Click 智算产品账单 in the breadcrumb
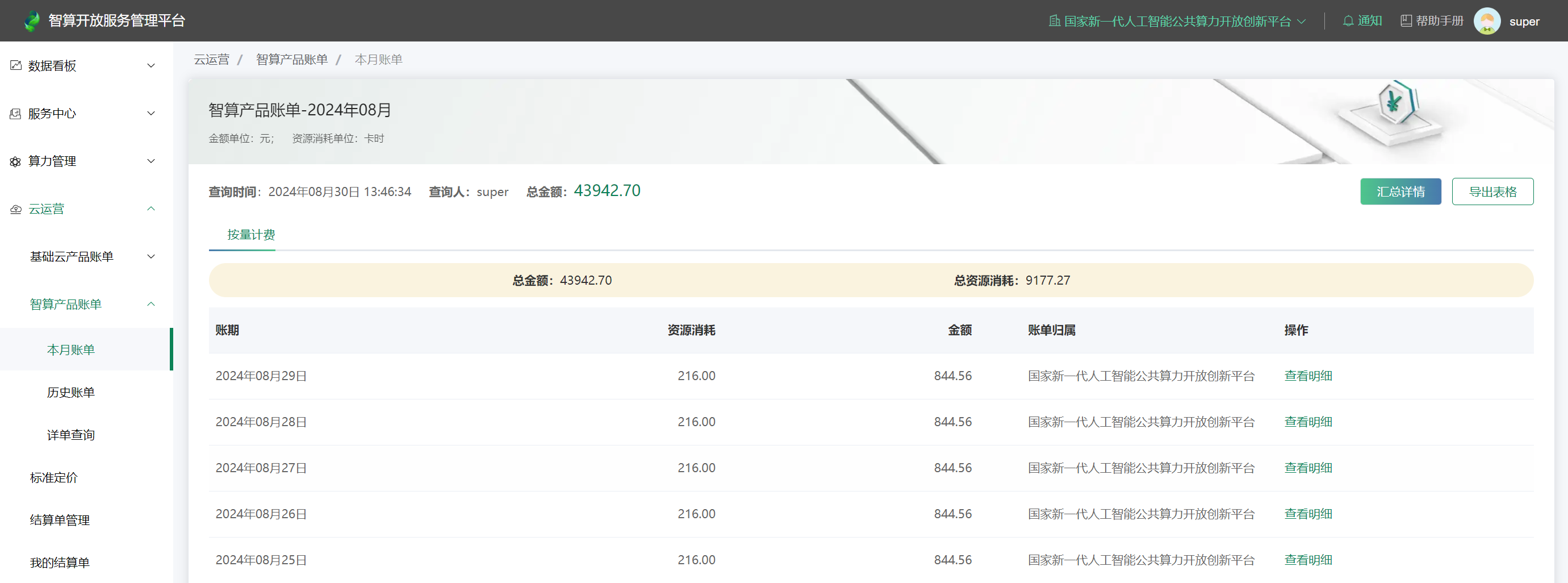The width and height of the screenshot is (1568, 583). pos(291,60)
